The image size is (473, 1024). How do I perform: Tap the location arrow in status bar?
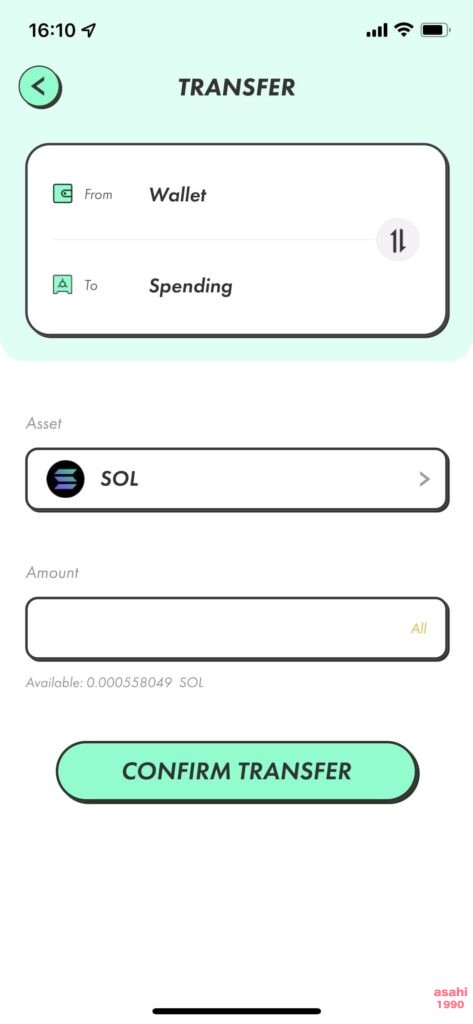pyautogui.click(x=89, y=30)
